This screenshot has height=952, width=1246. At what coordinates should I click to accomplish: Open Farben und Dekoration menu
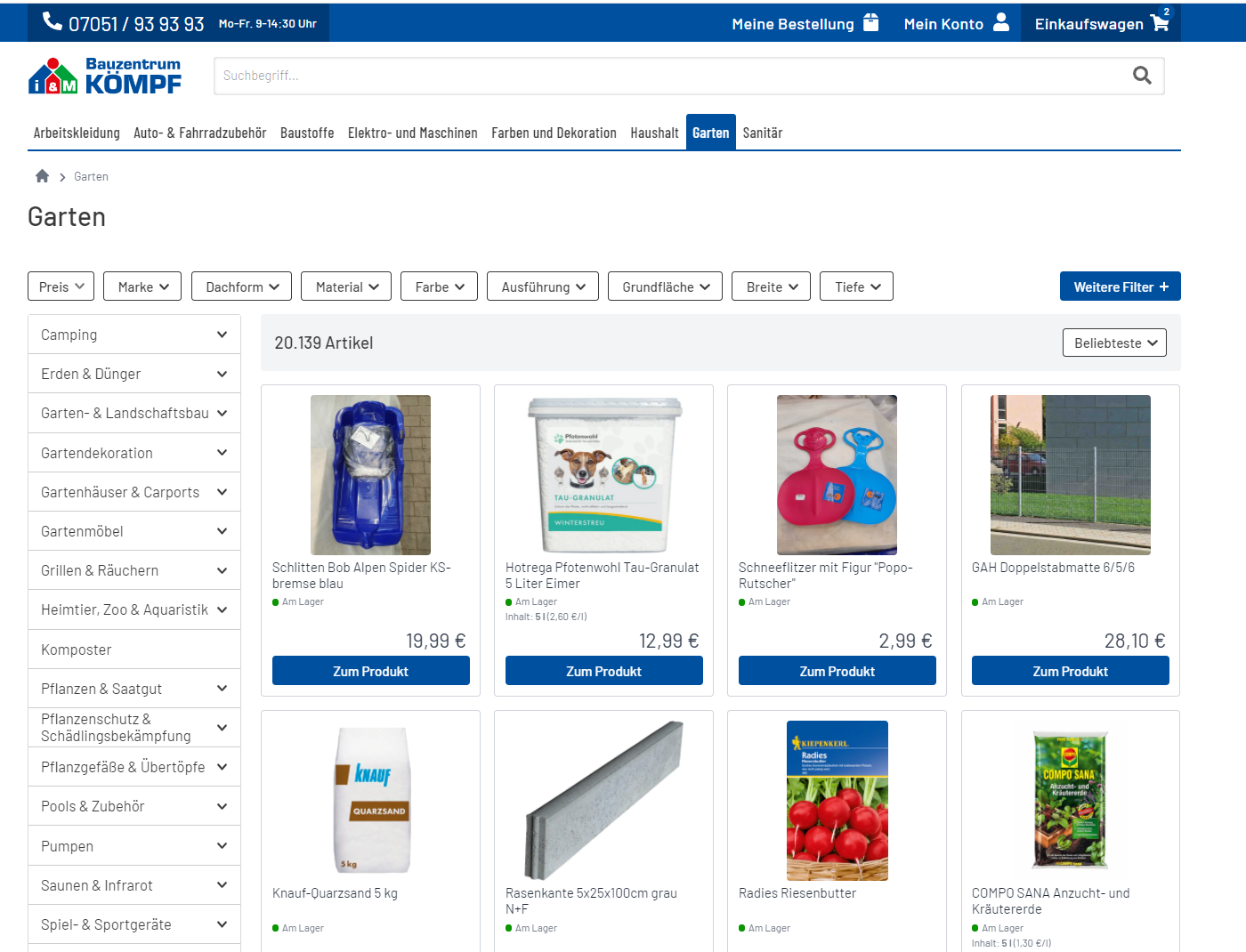[x=554, y=133]
